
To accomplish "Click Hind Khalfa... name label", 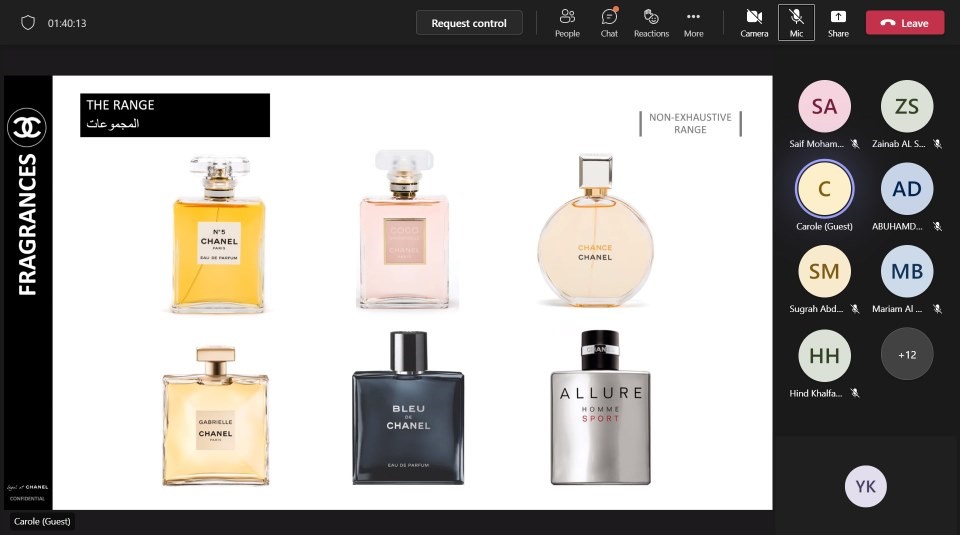I will 816,394.
